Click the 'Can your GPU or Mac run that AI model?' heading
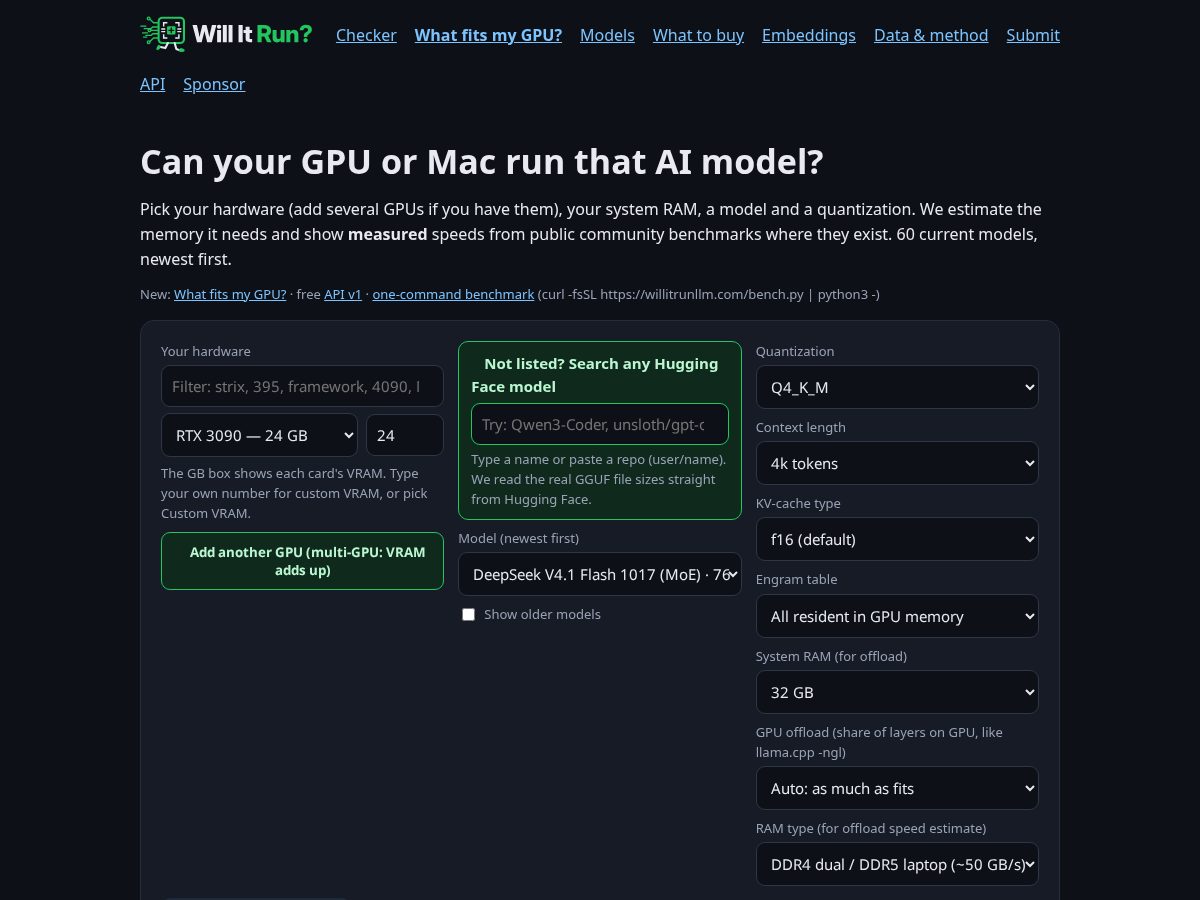This screenshot has height=900, width=1200. coord(482,161)
